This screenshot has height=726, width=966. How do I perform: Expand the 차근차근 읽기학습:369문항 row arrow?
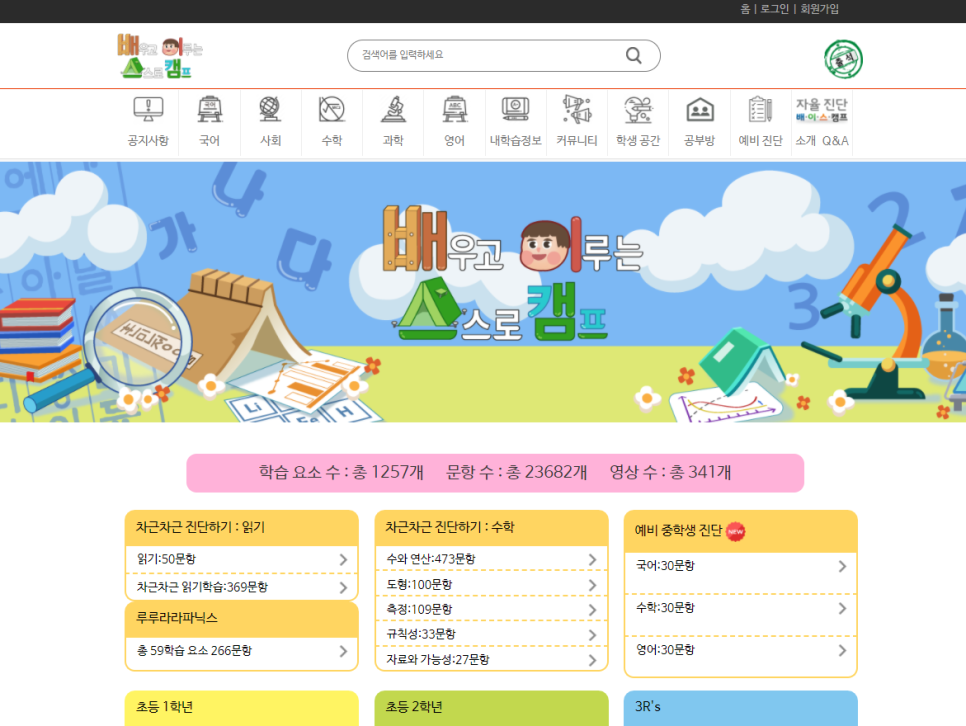343,587
